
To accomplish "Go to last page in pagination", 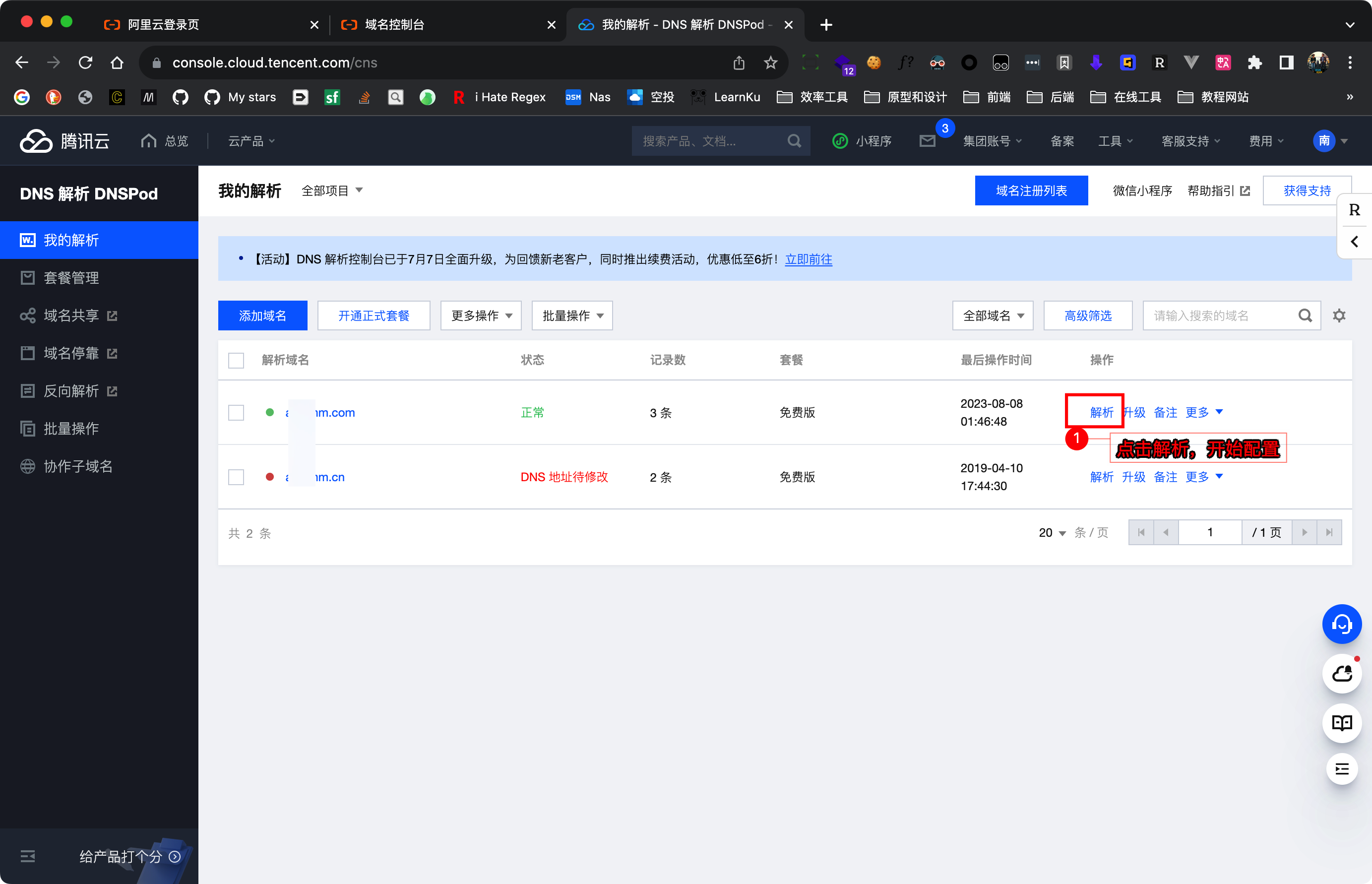I will tap(1329, 532).
